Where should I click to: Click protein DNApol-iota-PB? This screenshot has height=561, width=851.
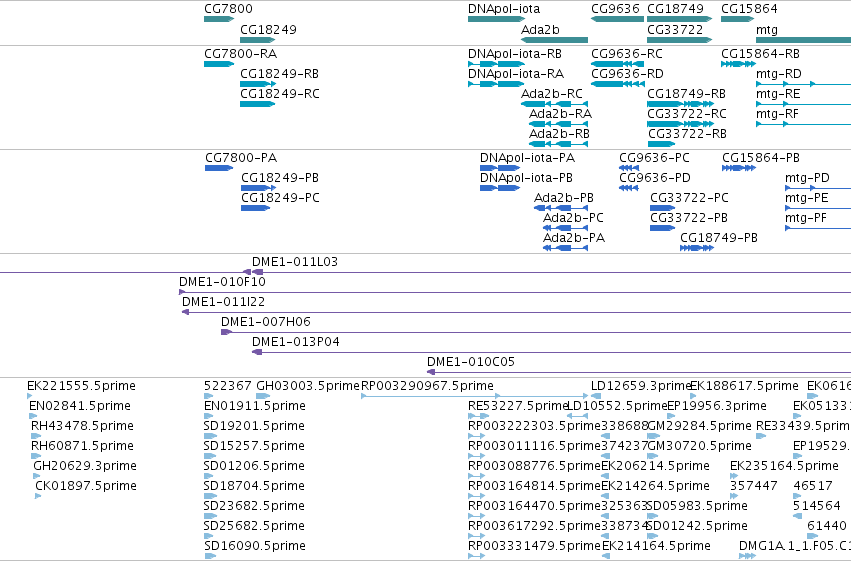[500, 188]
